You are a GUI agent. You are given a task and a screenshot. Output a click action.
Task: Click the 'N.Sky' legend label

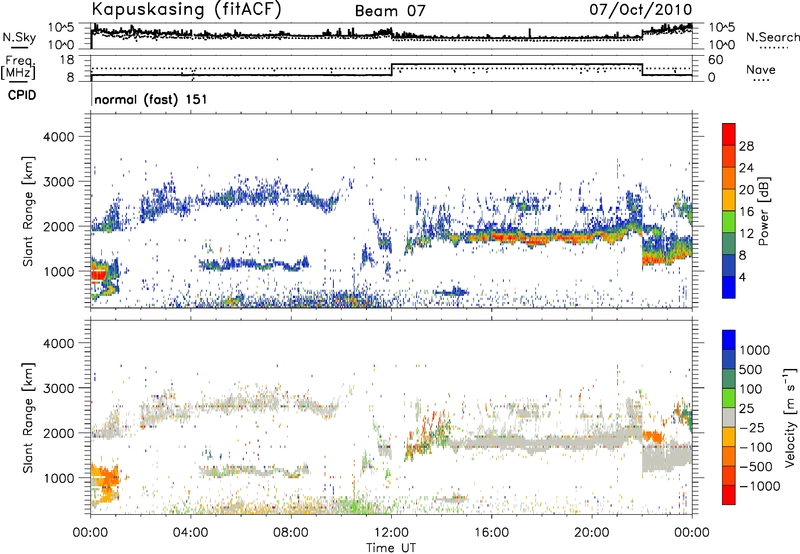pos(19,37)
